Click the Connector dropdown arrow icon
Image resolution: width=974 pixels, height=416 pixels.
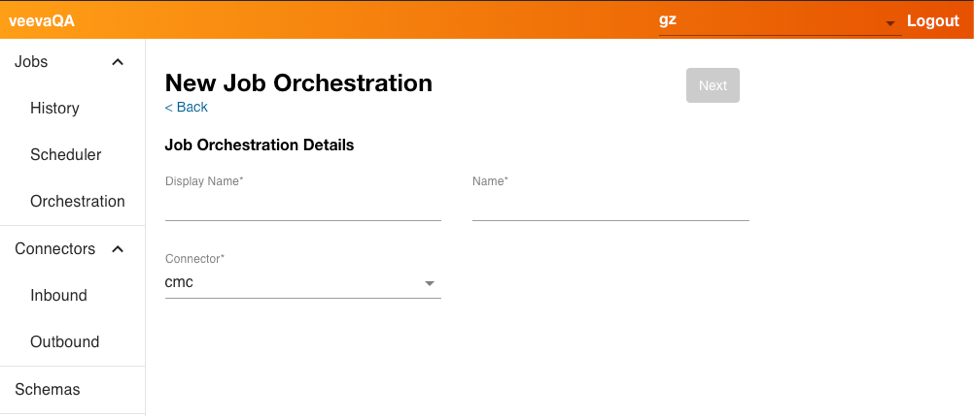(x=430, y=284)
